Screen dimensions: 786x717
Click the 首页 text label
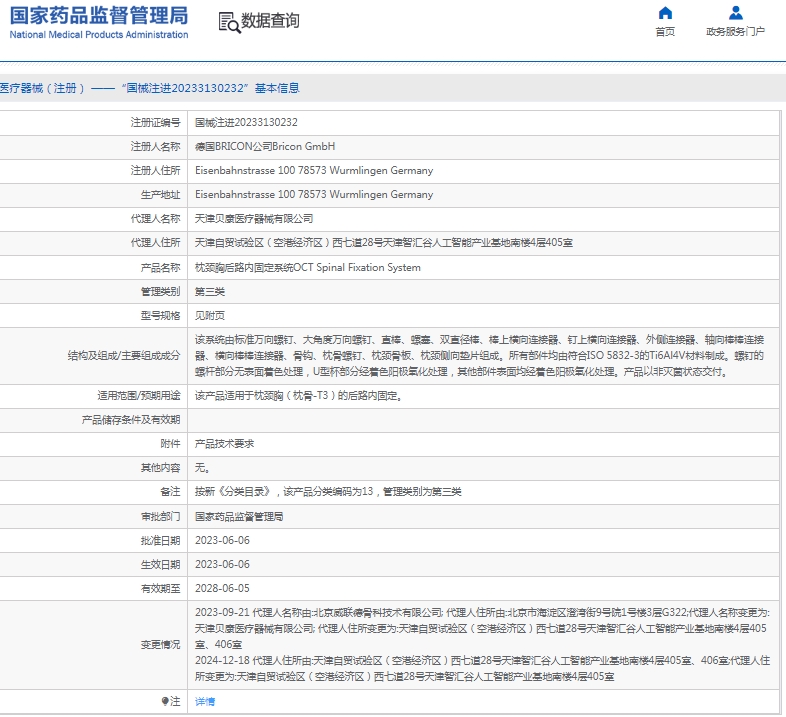pos(665,32)
